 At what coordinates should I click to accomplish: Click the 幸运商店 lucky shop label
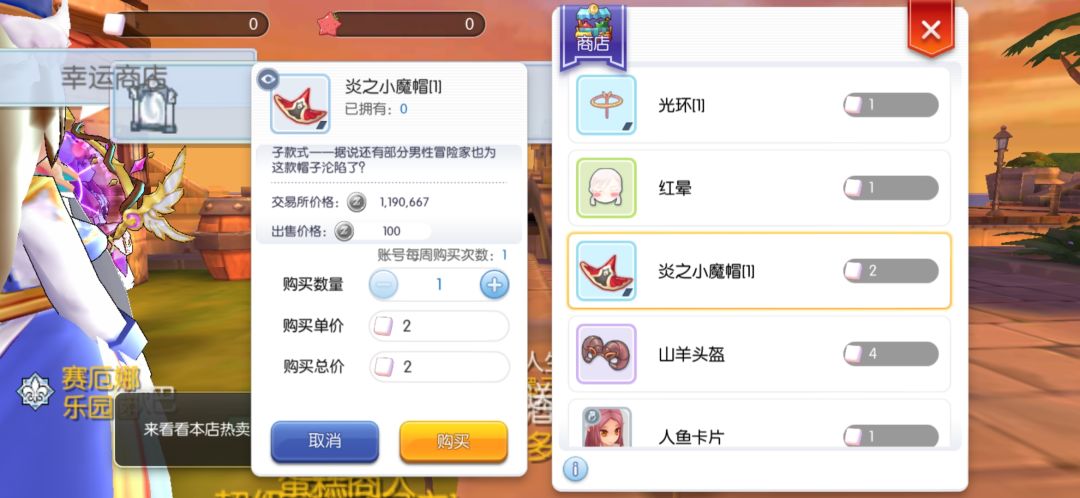[114, 77]
